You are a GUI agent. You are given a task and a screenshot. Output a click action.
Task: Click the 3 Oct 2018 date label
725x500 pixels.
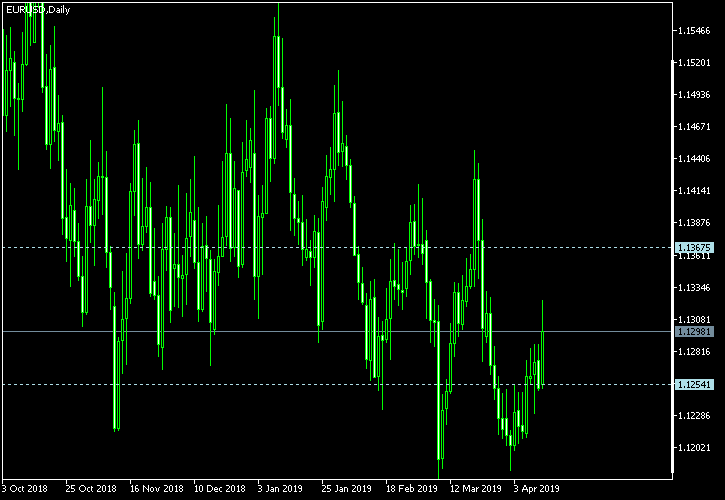point(25,488)
